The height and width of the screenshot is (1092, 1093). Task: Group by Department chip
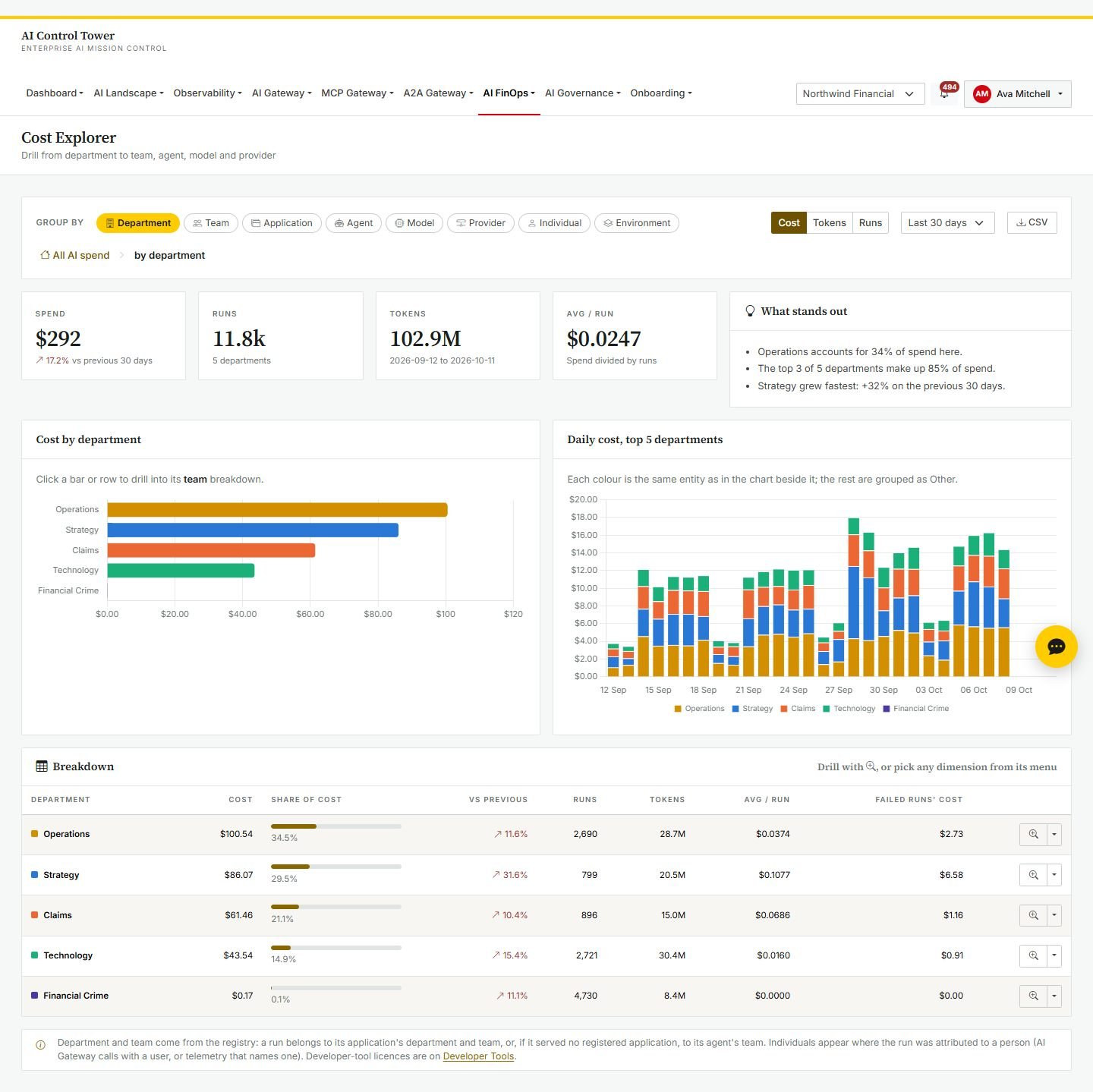(x=138, y=223)
